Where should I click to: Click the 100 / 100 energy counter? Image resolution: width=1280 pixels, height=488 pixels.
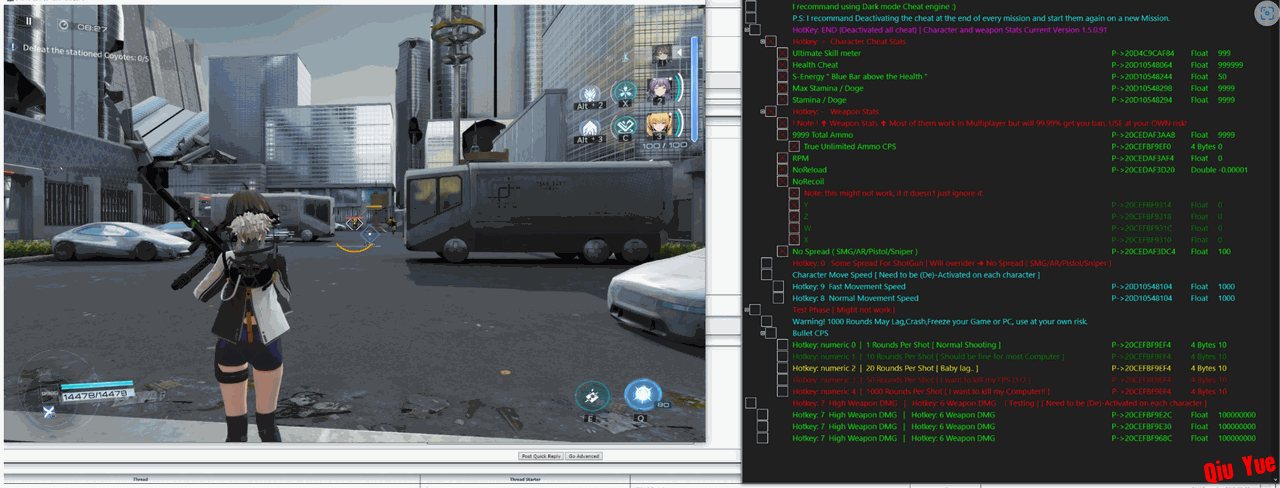(x=664, y=146)
